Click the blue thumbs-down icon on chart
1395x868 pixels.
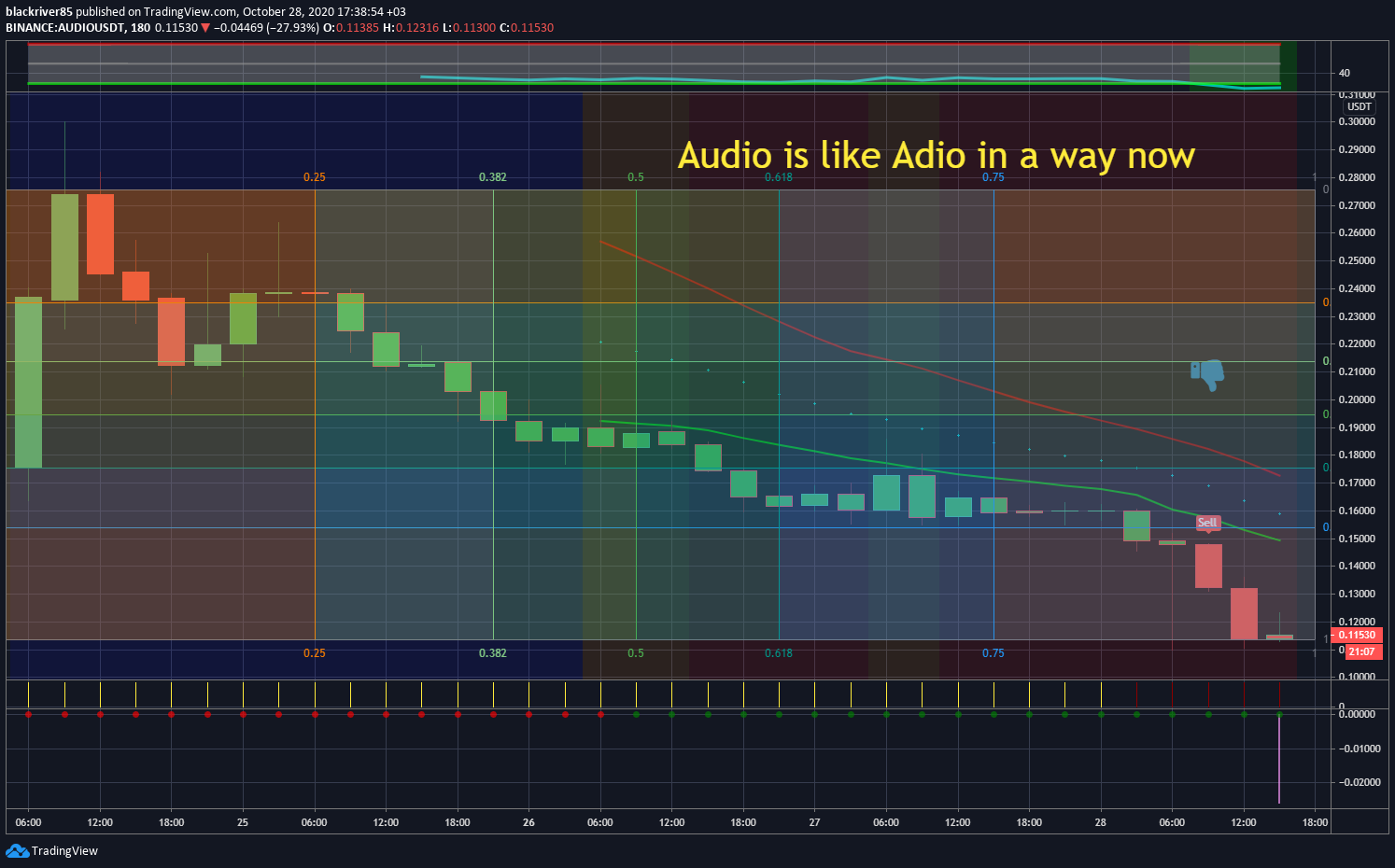tap(1207, 375)
